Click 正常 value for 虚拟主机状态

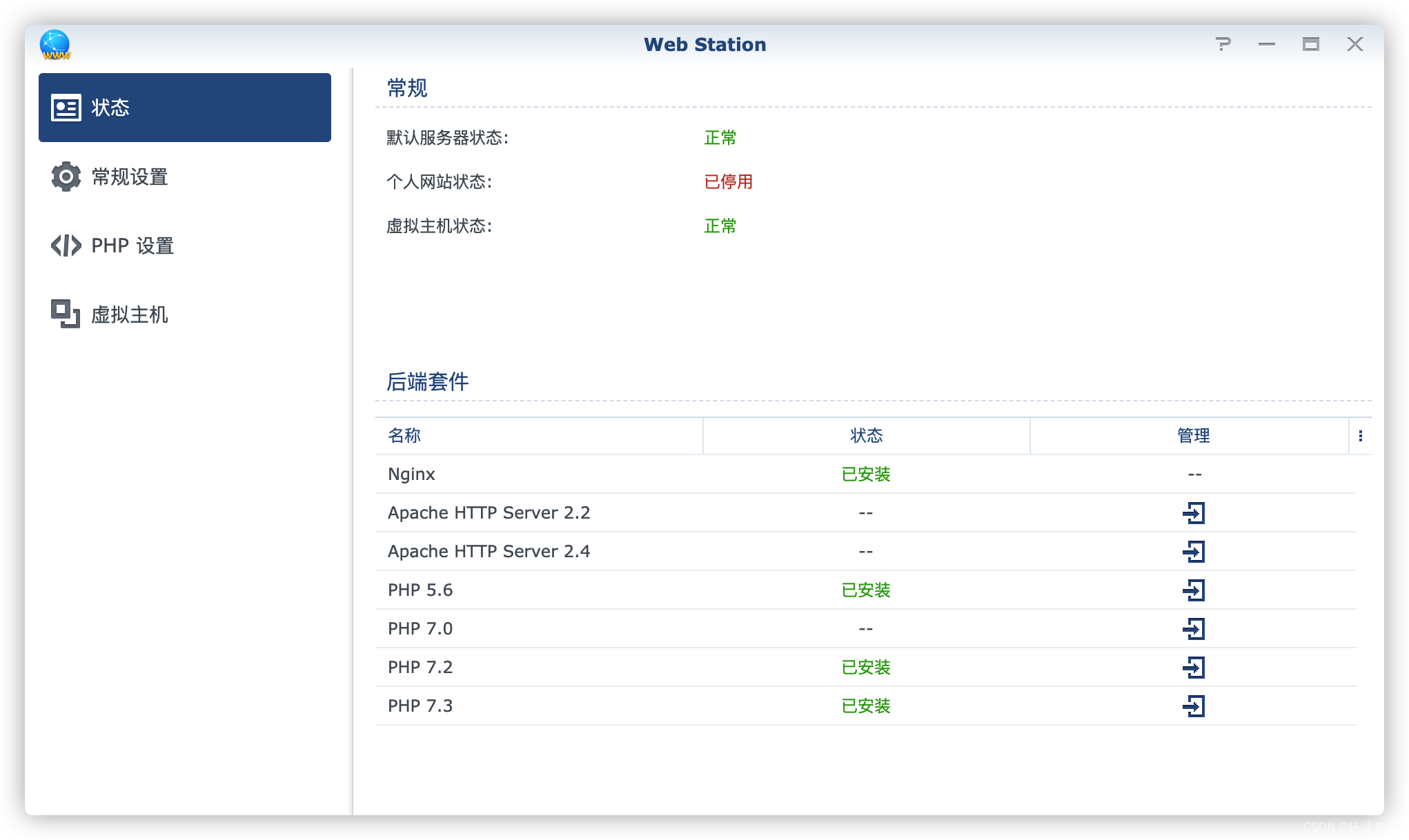coord(720,226)
